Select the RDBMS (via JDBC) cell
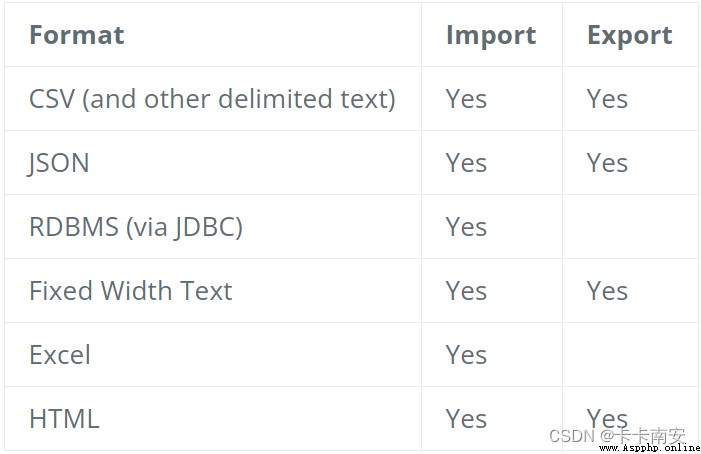 coord(136,227)
